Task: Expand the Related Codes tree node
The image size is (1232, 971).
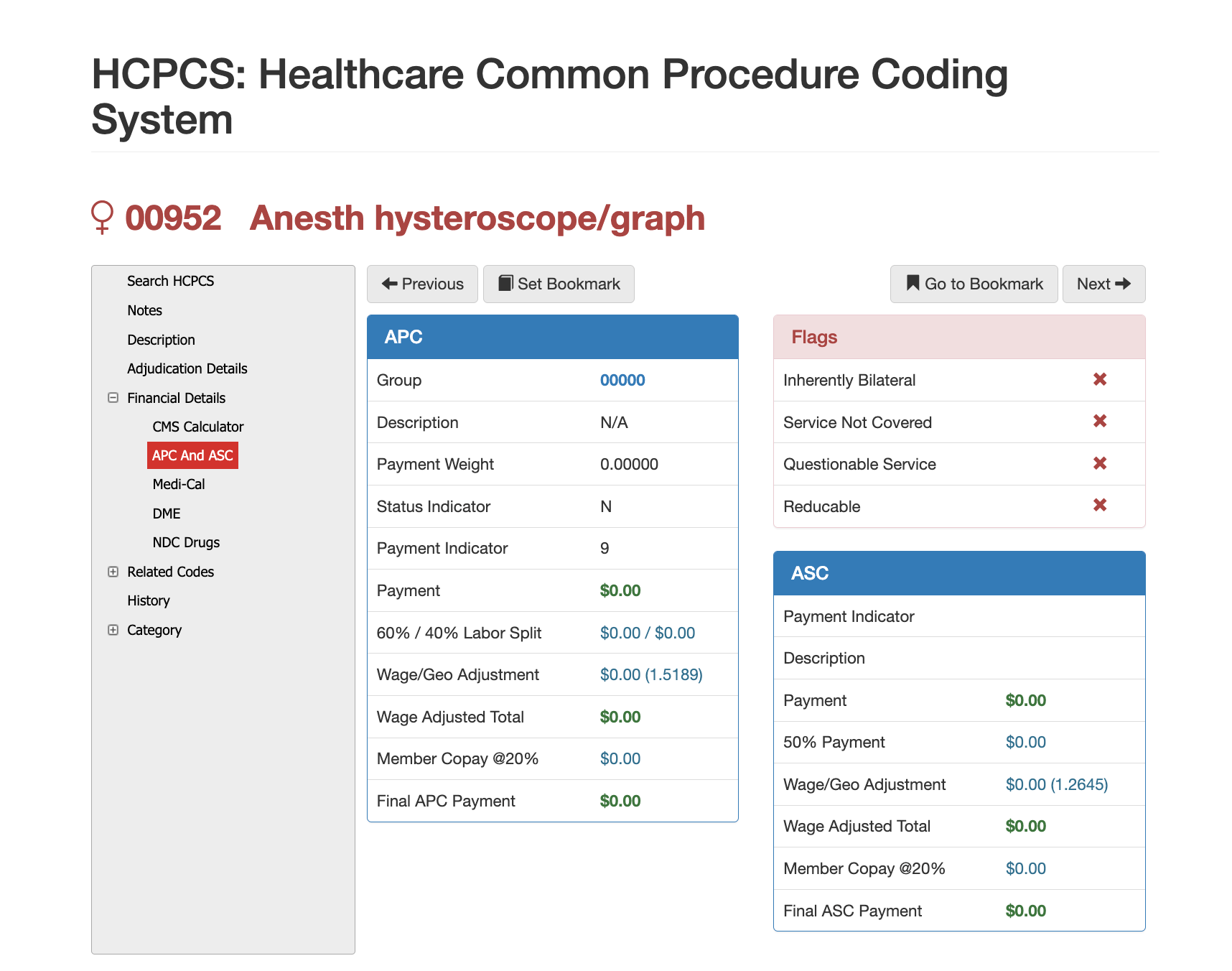Action: [113, 572]
